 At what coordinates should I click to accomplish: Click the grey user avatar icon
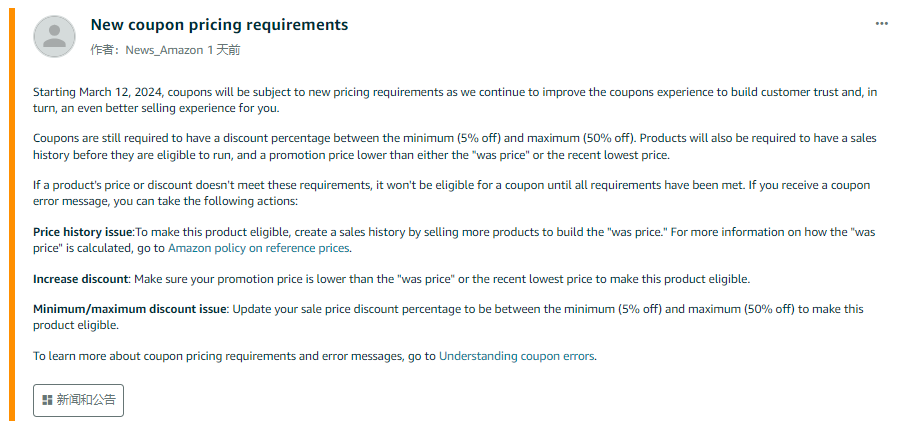(55, 37)
